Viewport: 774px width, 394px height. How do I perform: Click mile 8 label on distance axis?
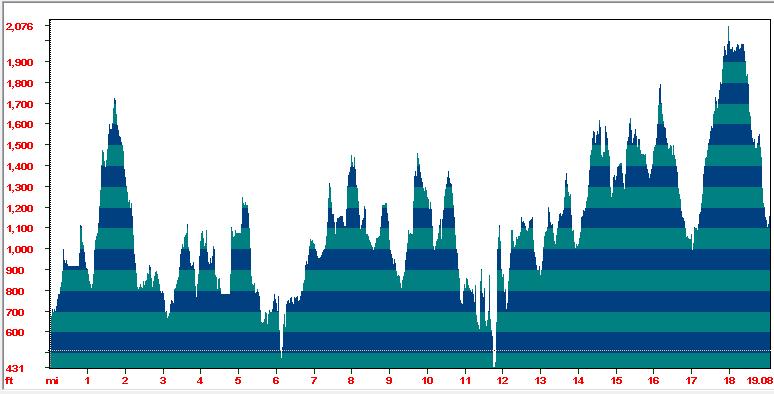(x=351, y=381)
